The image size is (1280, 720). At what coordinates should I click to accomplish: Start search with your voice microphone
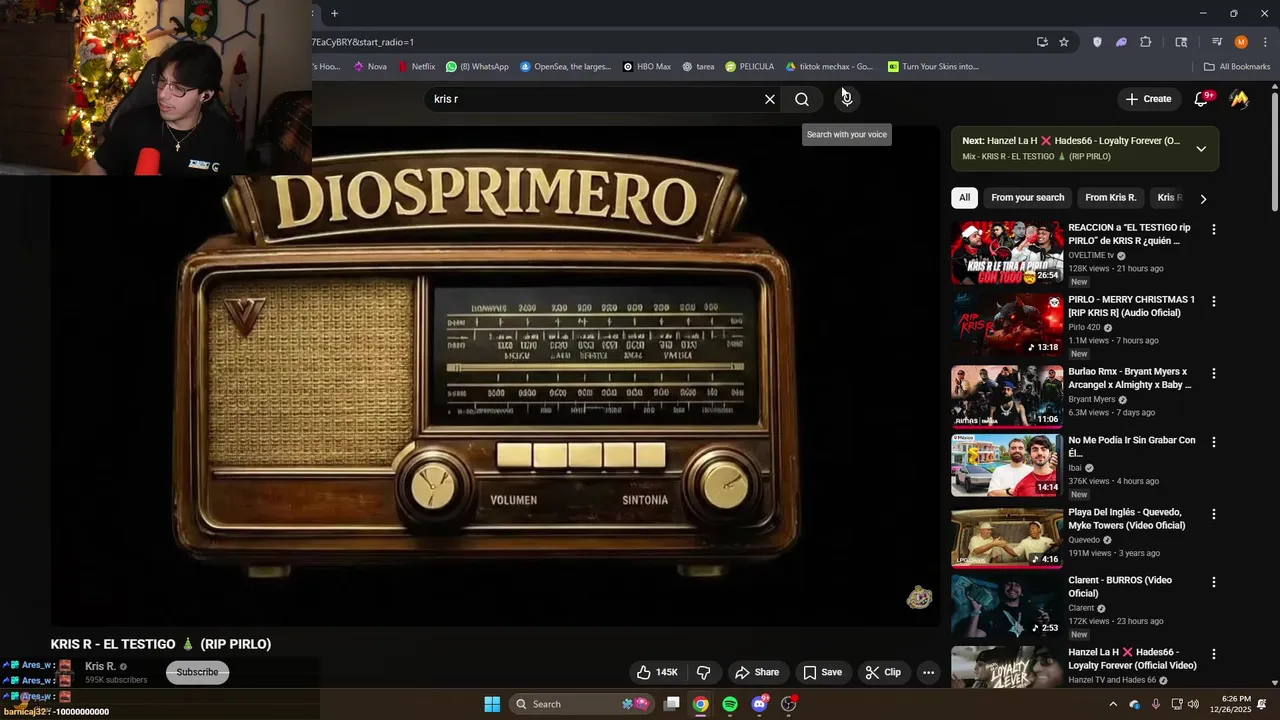(847, 99)
